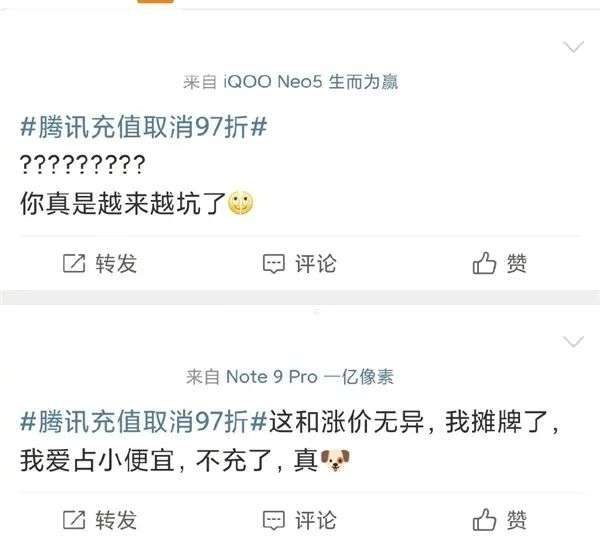Screen dimensions: 600x546
Task: Tap the comment bubble icon on the second post
Action: [274, 520]
